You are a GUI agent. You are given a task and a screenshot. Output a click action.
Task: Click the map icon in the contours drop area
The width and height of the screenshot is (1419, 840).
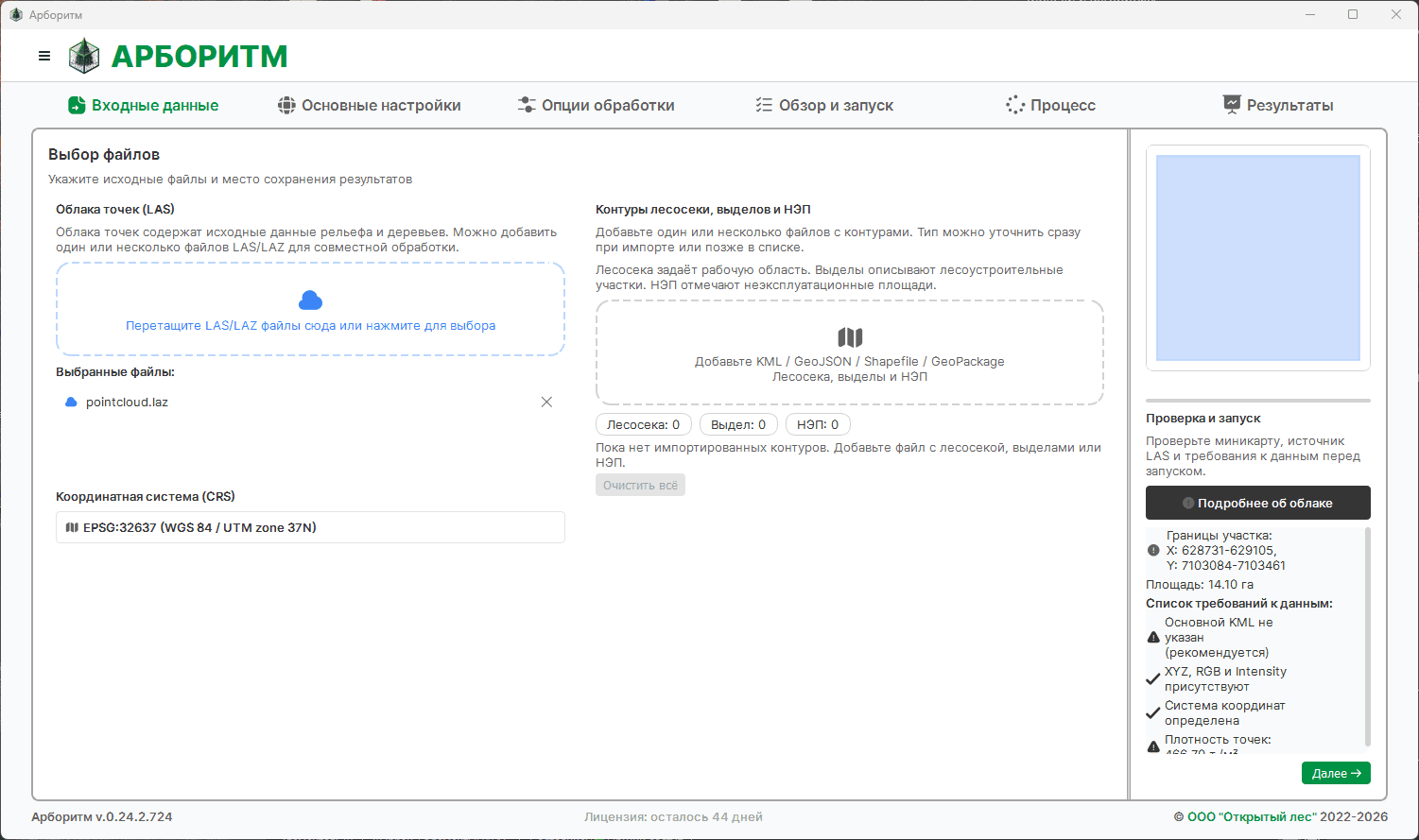pos(850,337)
